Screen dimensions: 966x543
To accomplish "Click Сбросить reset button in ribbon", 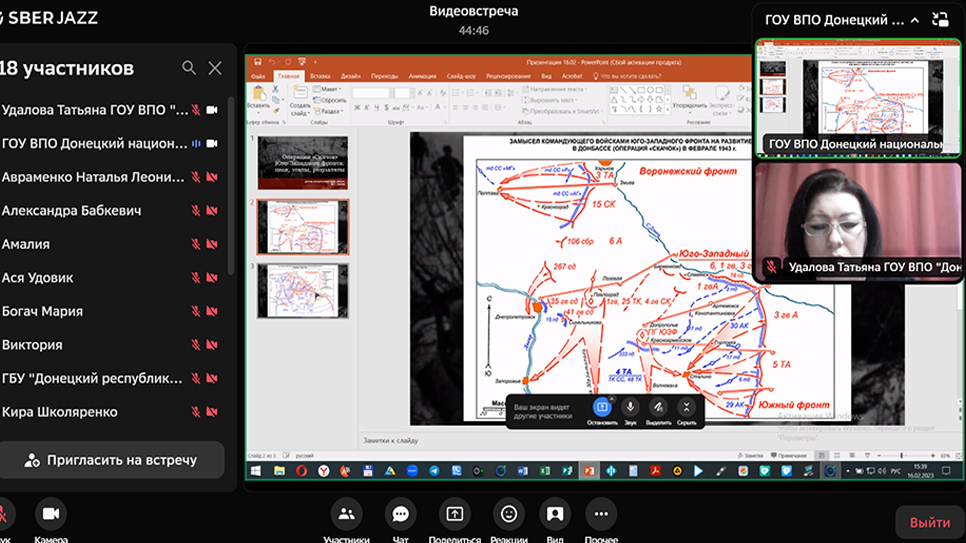I will click(330, 100).
